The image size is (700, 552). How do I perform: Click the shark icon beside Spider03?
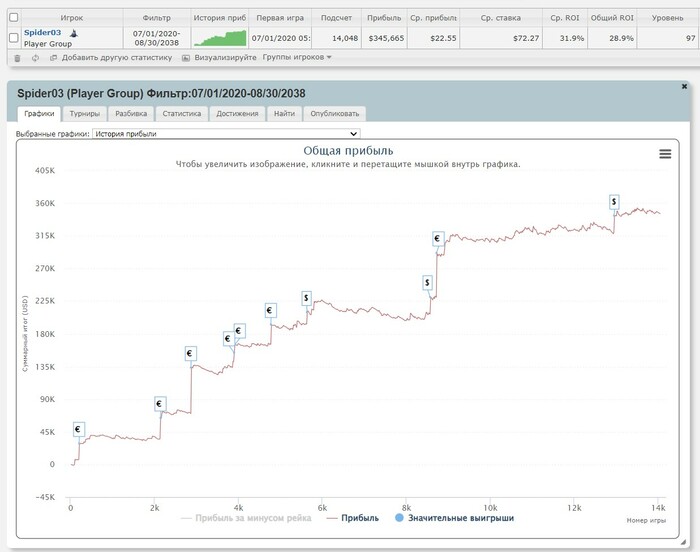pyautogui.click(x=74, y=33)
